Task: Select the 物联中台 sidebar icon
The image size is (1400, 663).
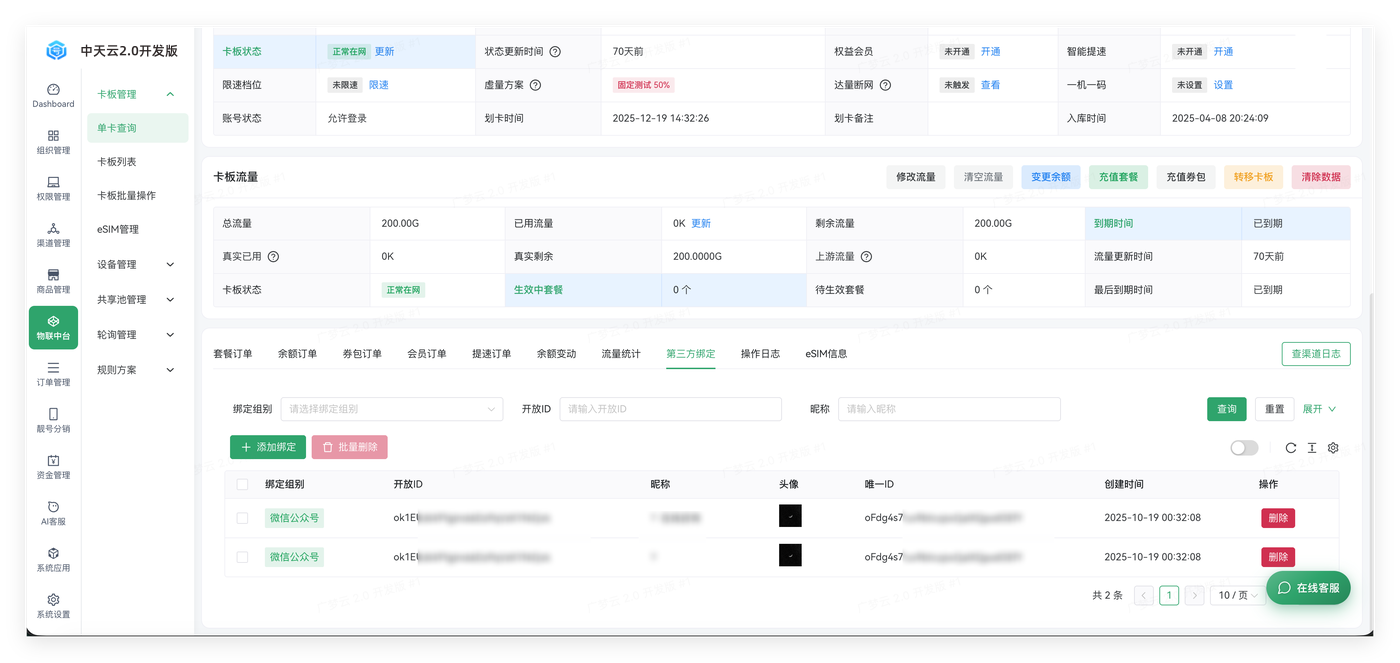Action: point(53,327)
